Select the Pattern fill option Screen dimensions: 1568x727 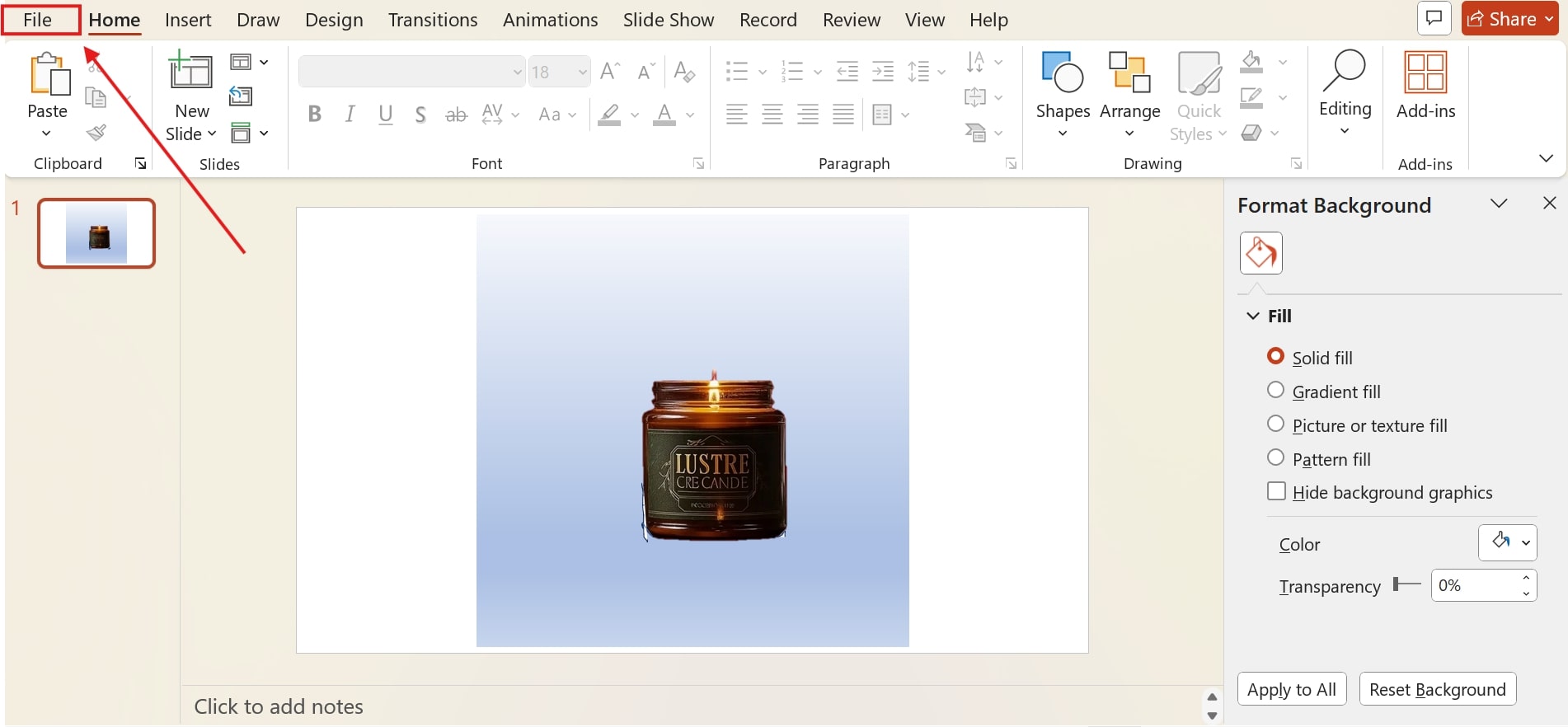[x=1275, y=457]
